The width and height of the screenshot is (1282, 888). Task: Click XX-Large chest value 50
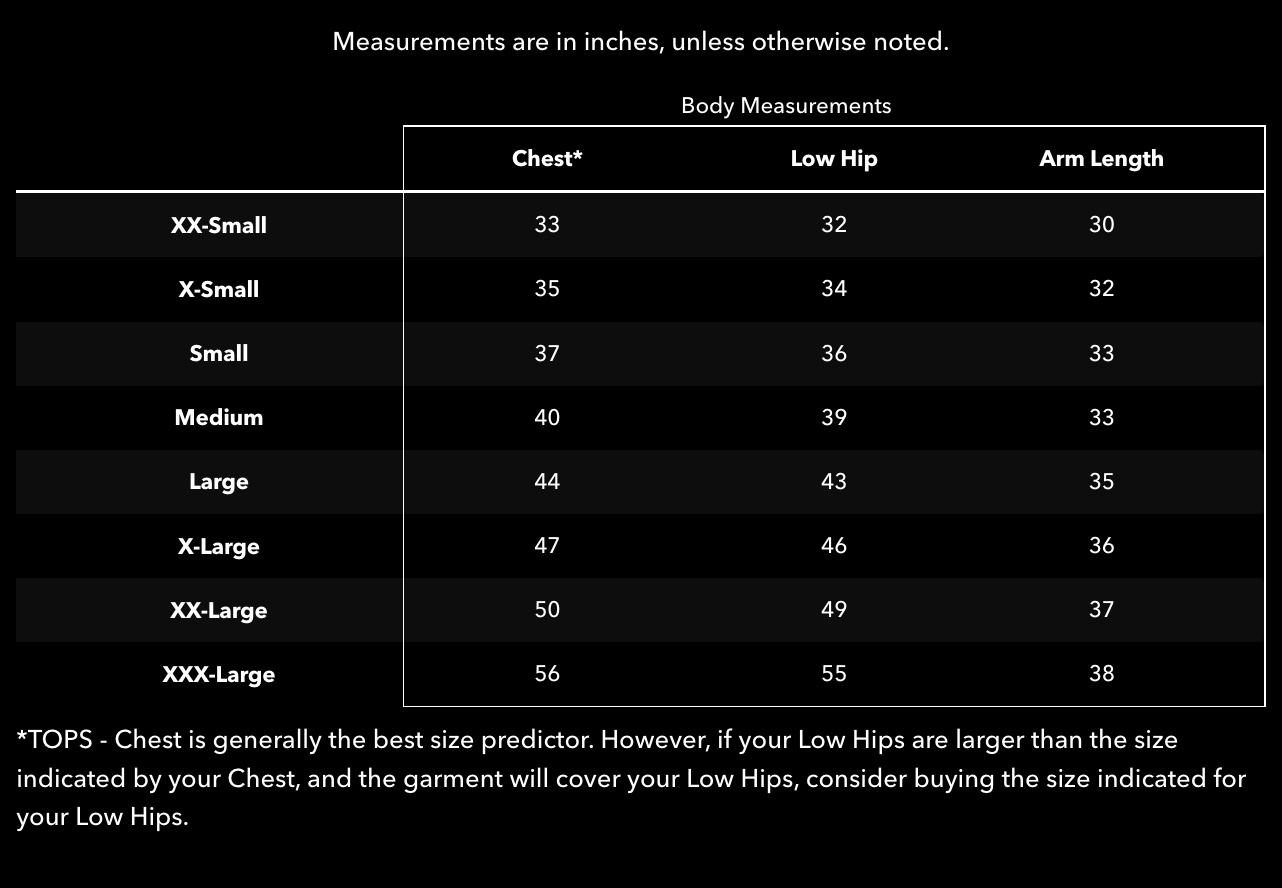click(547, 609)
